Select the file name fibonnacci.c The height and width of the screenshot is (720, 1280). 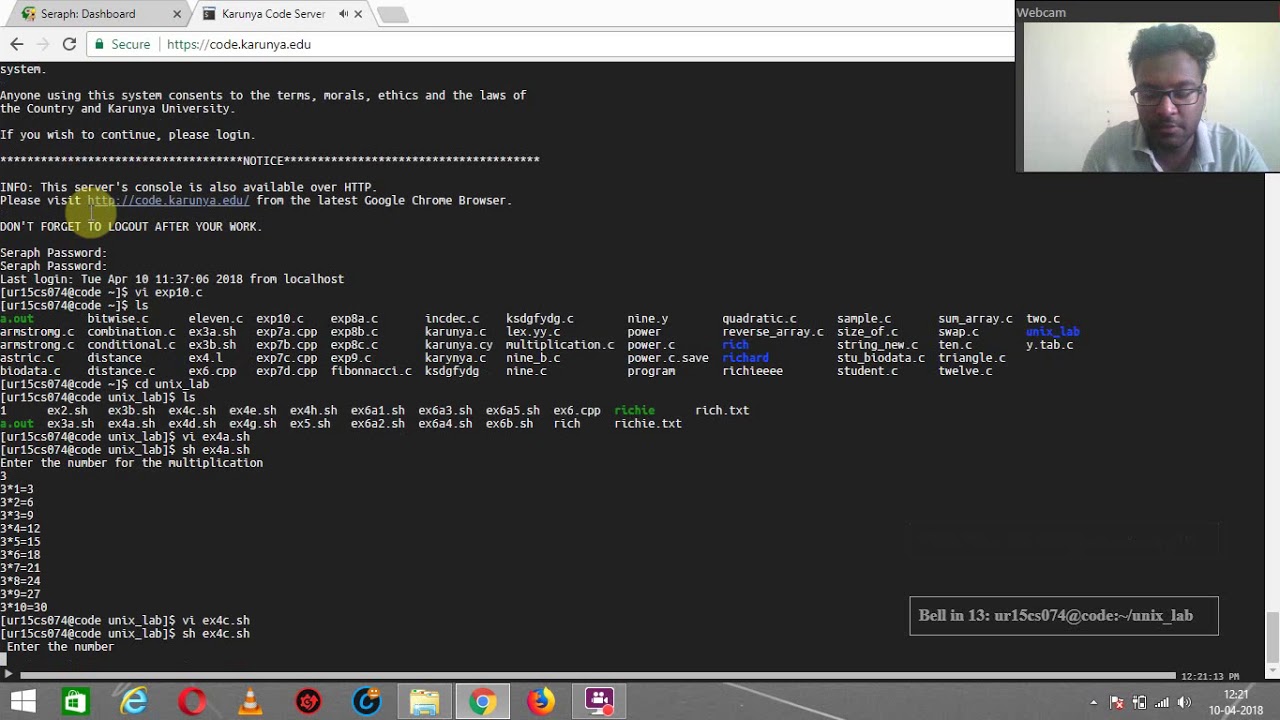click(371, 371)
